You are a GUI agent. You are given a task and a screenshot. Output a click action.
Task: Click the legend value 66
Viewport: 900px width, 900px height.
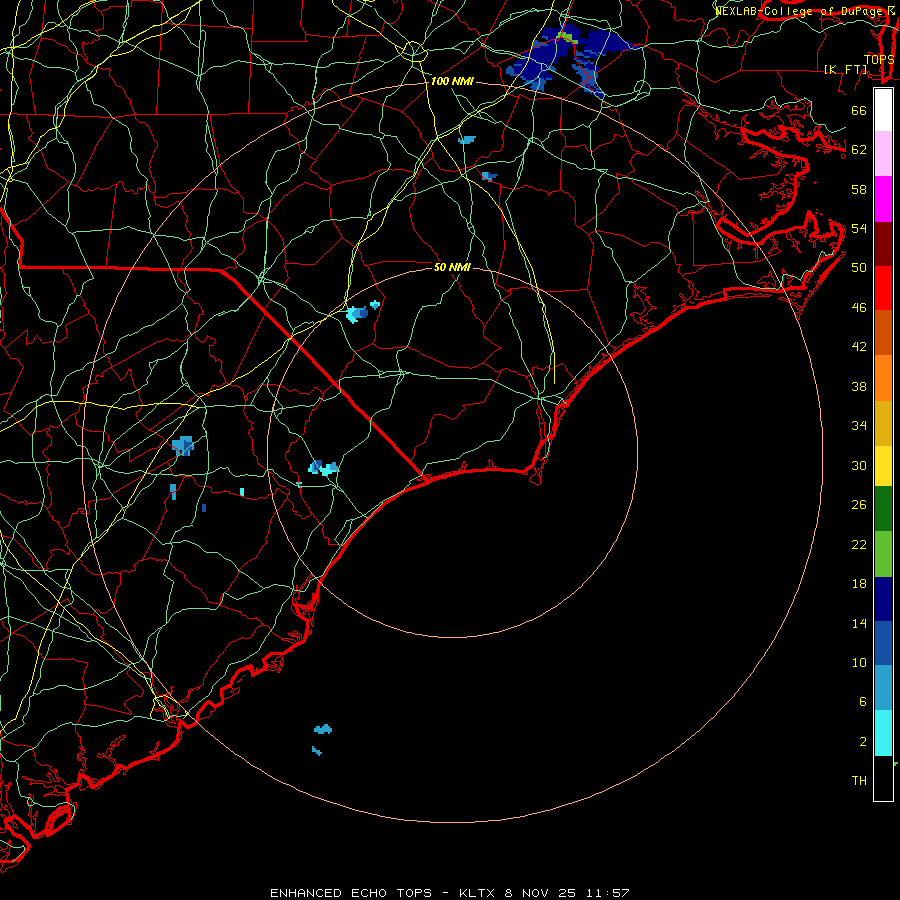859,110
